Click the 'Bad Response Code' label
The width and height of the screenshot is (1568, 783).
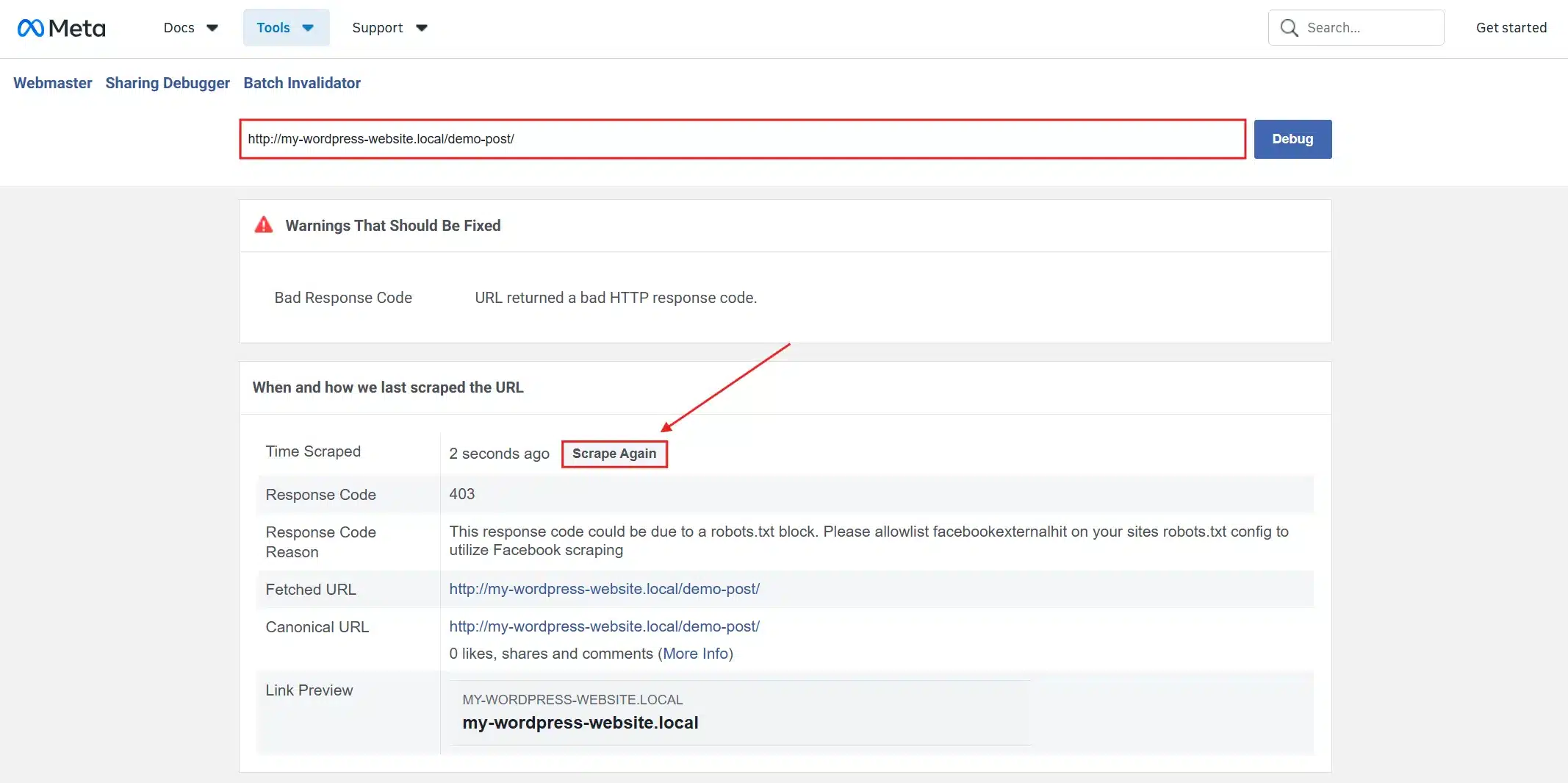[343, 298]
